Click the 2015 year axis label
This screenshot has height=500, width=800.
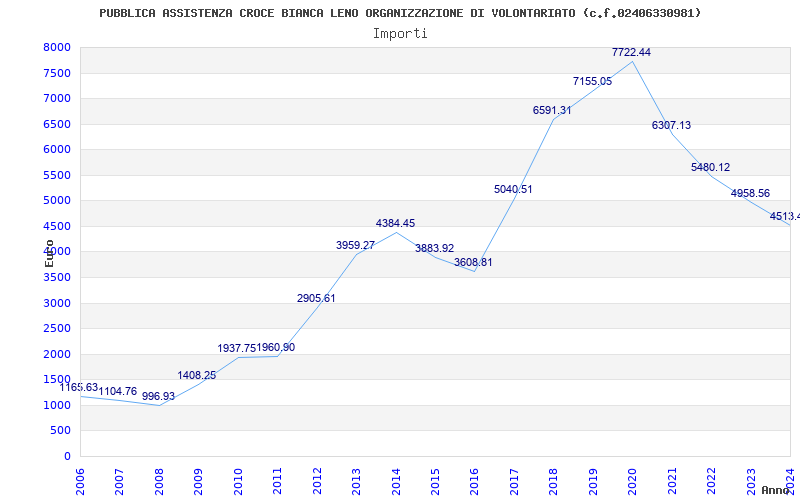(x=435, y=481)
